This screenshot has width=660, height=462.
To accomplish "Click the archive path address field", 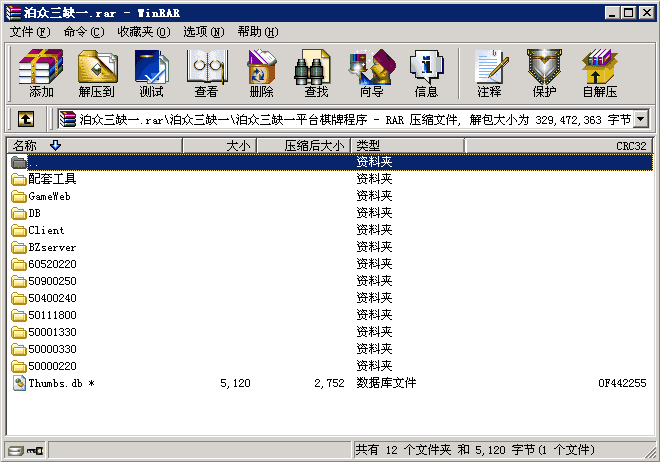I will [345, 119].
